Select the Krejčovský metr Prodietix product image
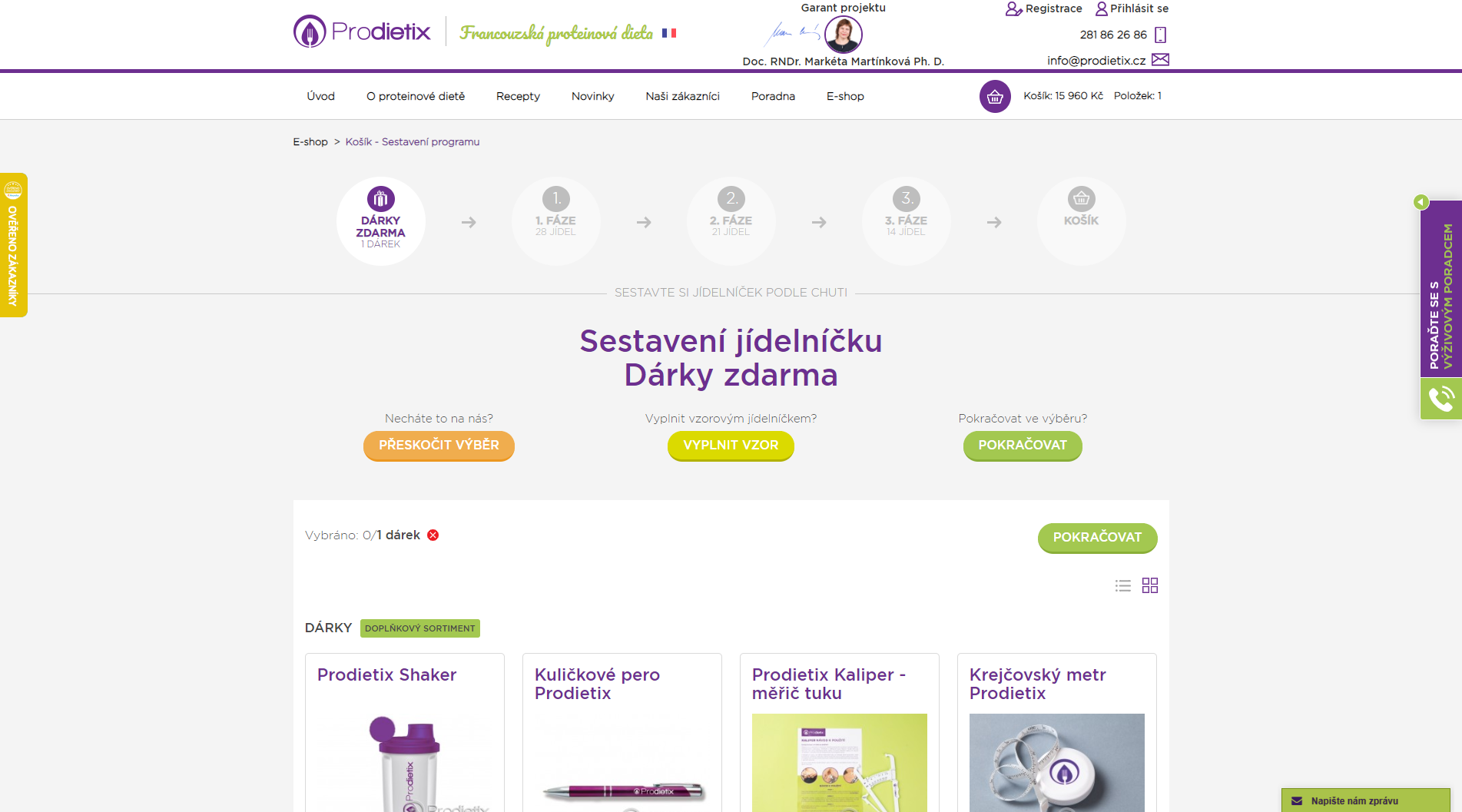Screen dimensions: 1462x812 click(1057, 763)
